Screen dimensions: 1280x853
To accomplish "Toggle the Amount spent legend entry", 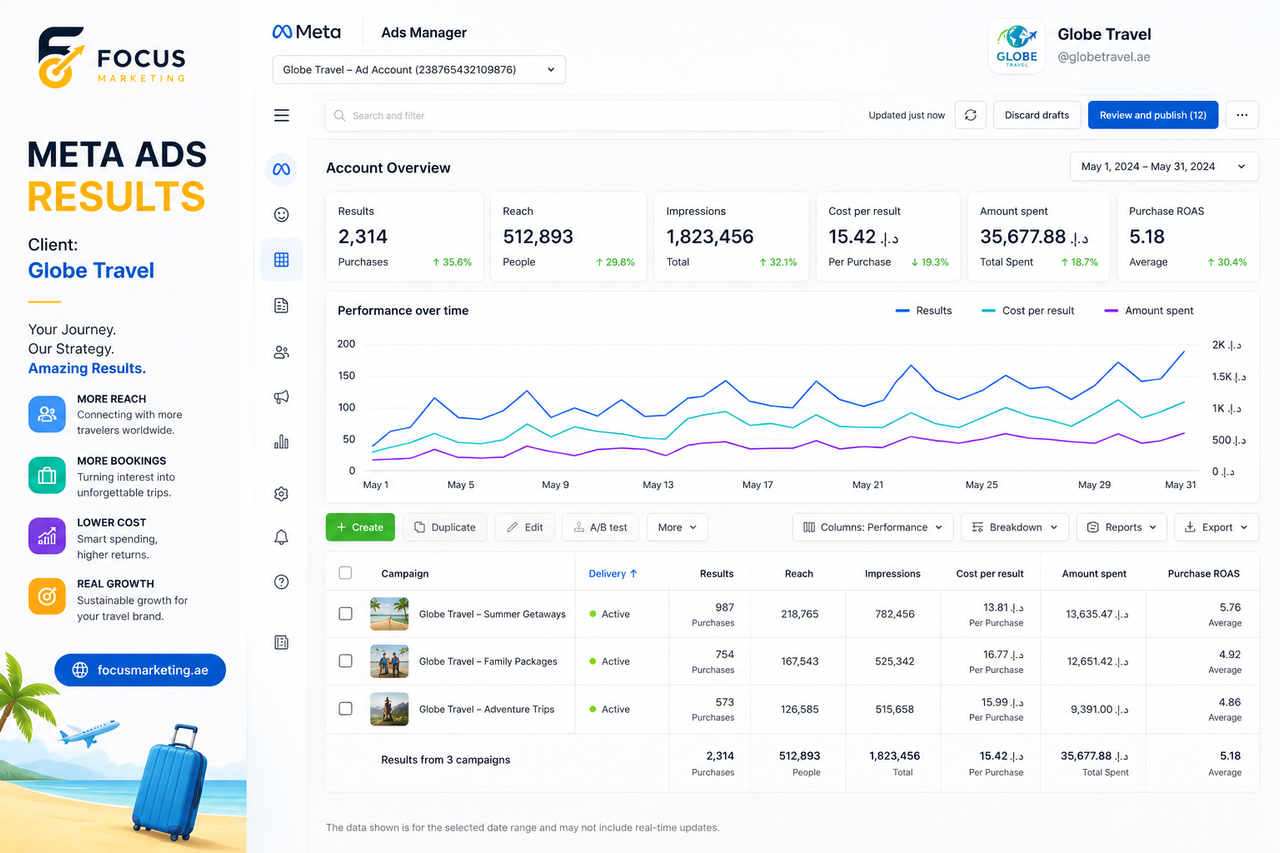I will click(1149, 311).
